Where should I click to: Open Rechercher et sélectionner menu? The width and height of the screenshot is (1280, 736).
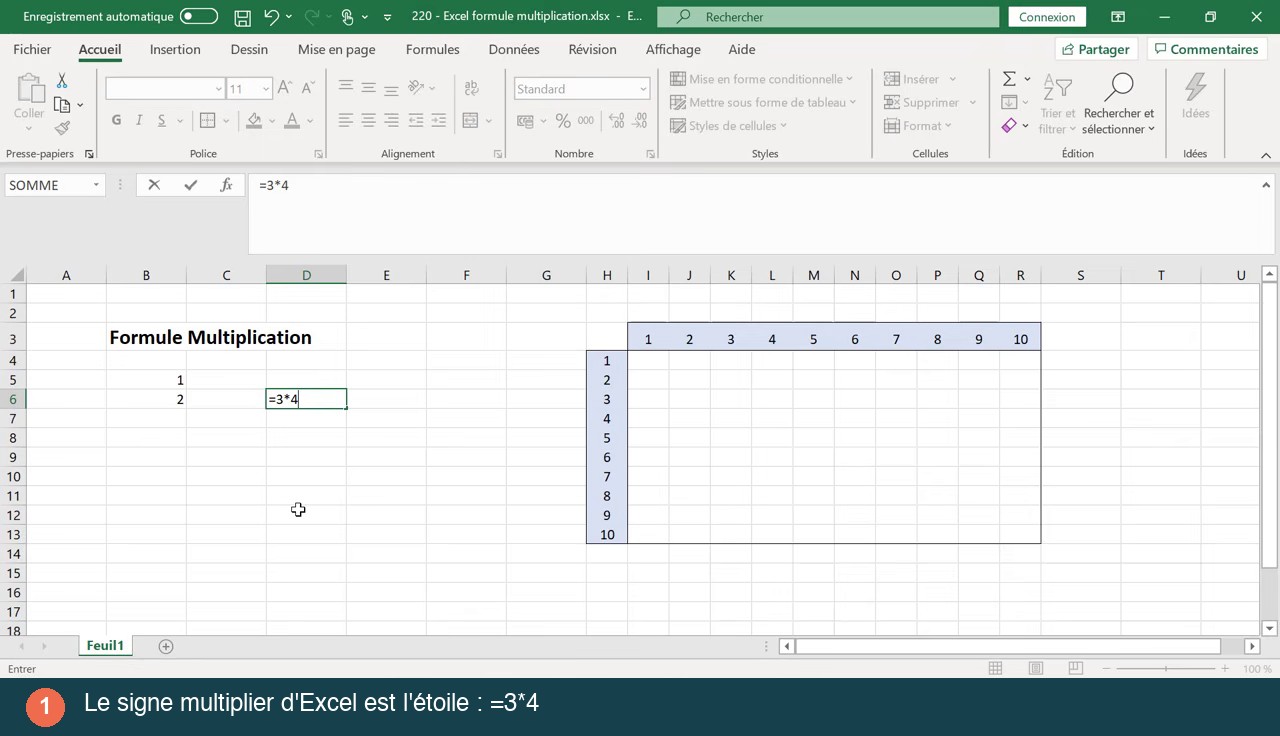tap(1118, 104)
